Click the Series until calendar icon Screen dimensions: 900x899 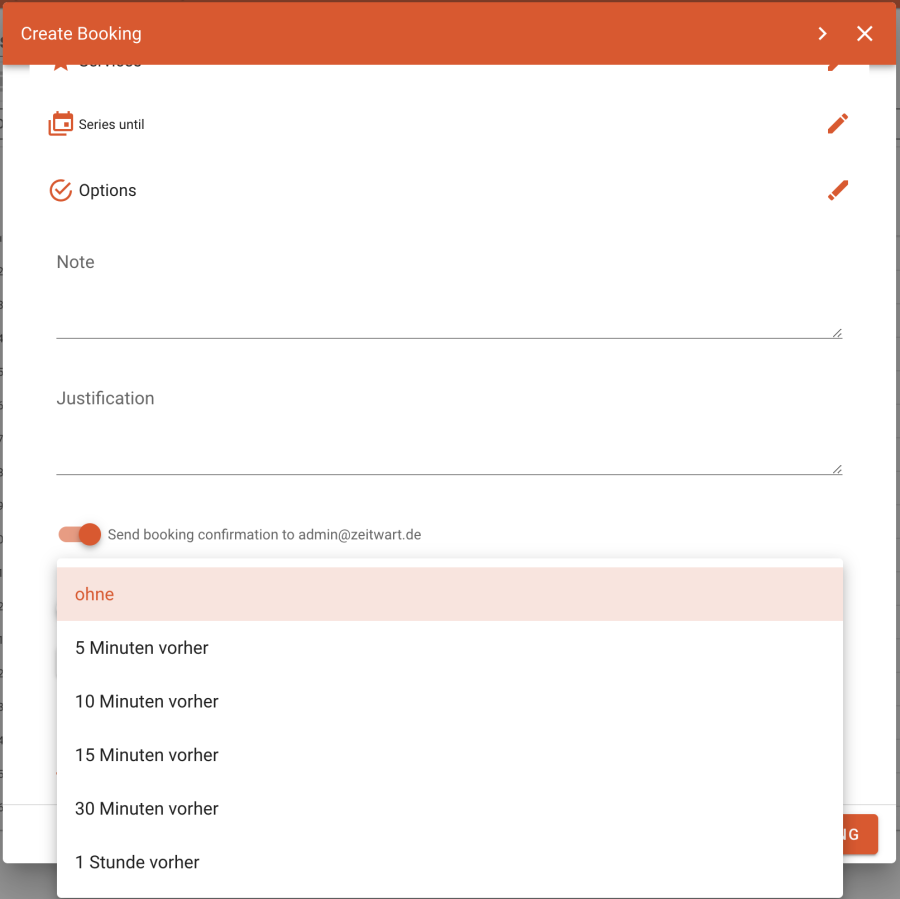tap(61, 124)
